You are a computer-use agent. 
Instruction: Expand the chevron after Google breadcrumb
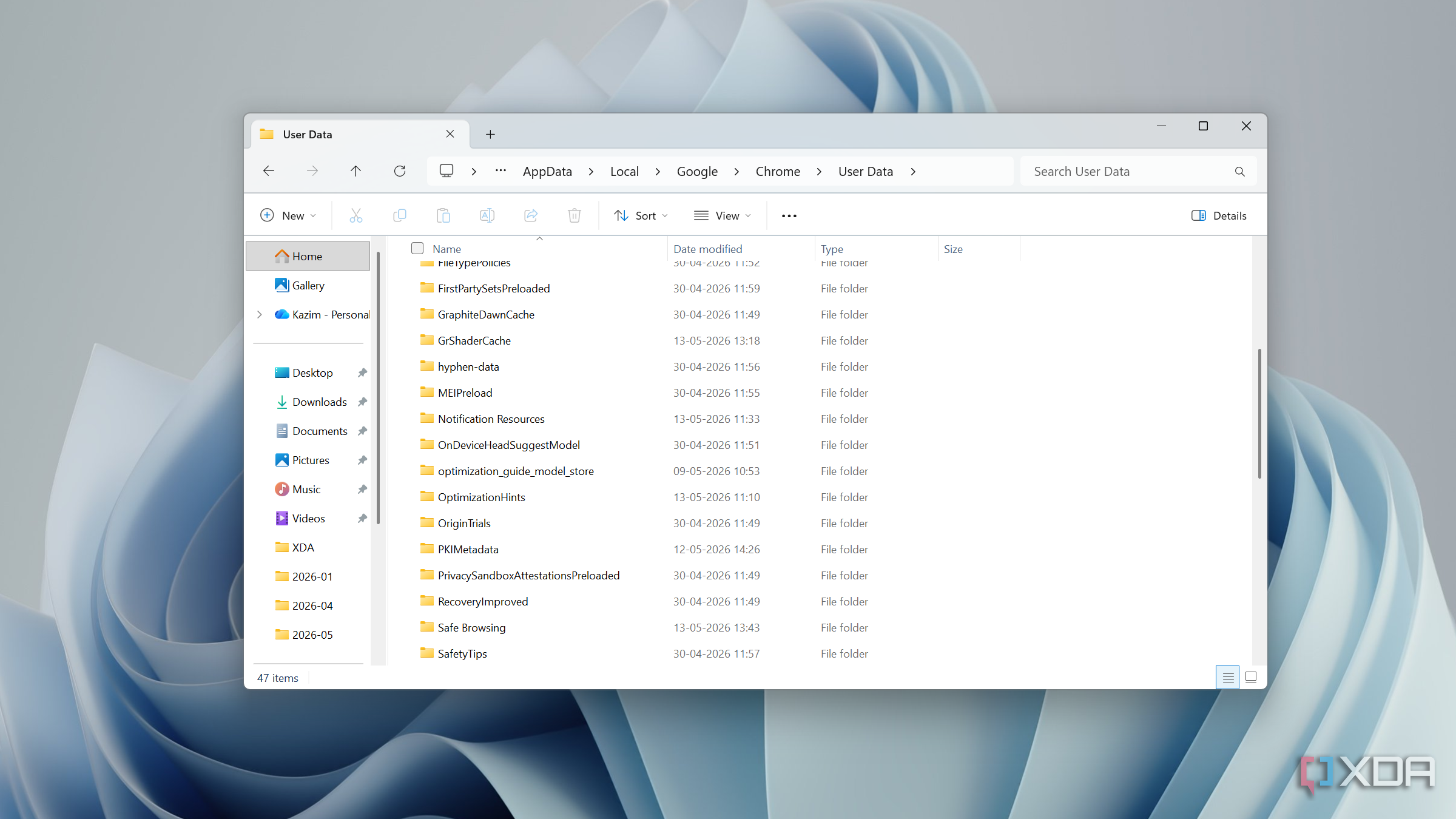pyautogui.click(x=736, y=172)
